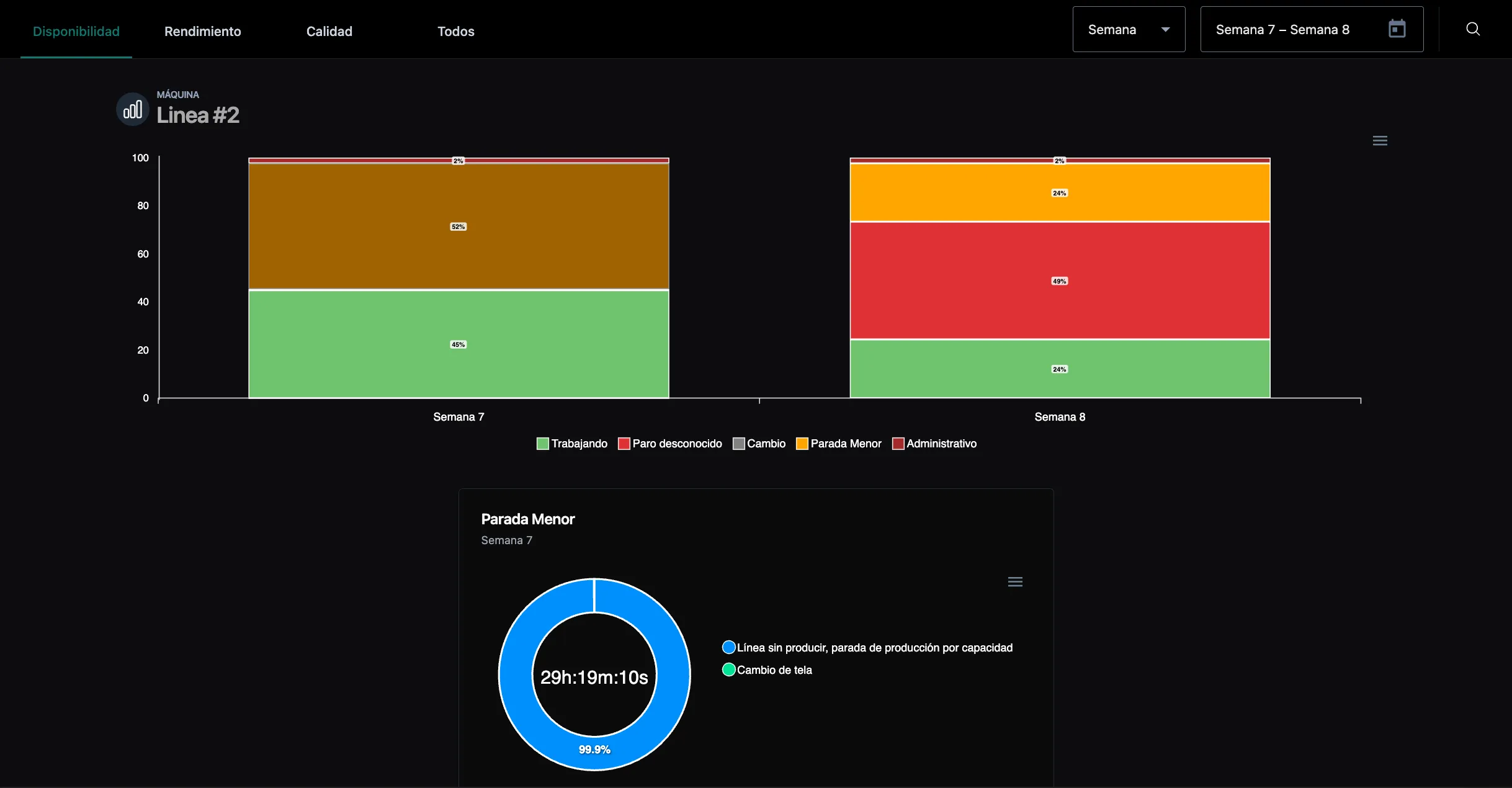
Task: Select the Todos view
Action: [455, 31]
